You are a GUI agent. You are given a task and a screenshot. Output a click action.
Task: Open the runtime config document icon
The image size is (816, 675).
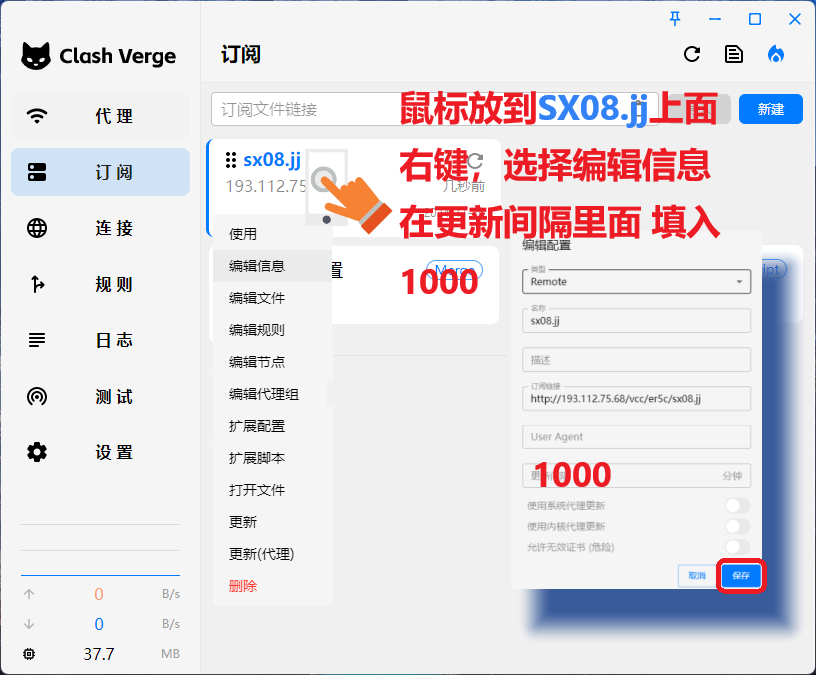pyautogui.click(x=734, y=55)
